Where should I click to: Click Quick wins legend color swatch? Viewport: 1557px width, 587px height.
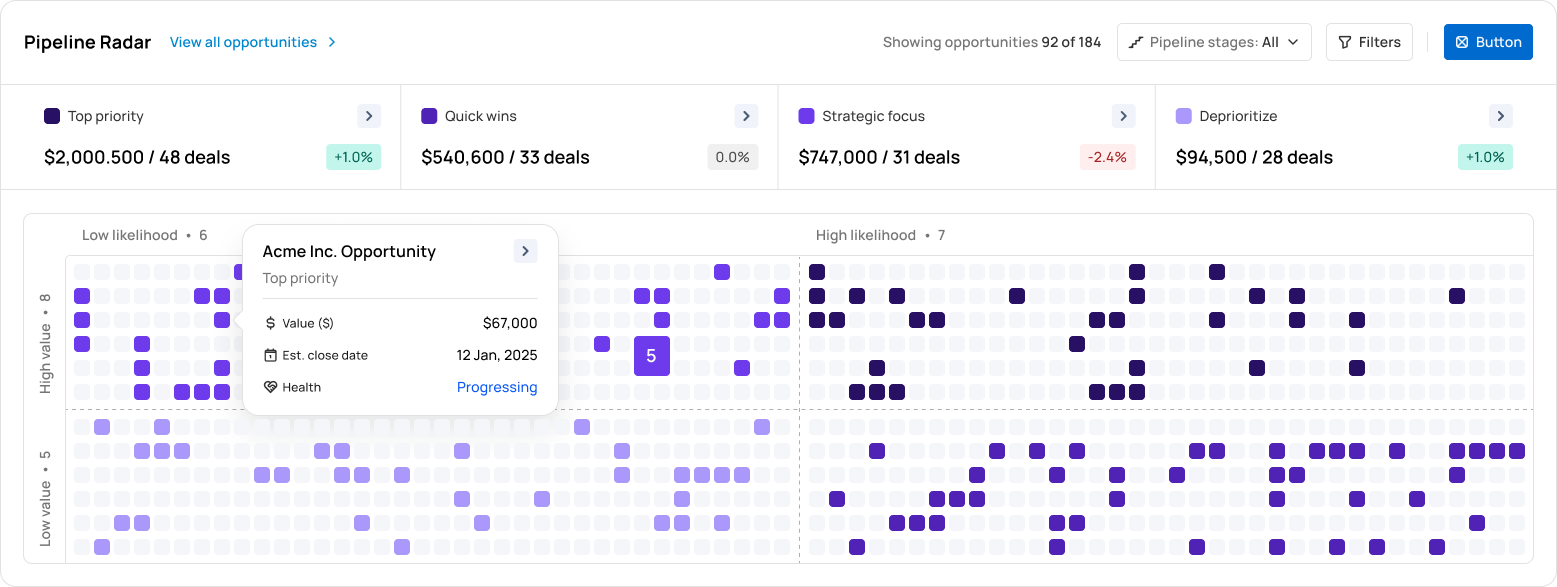429,116
